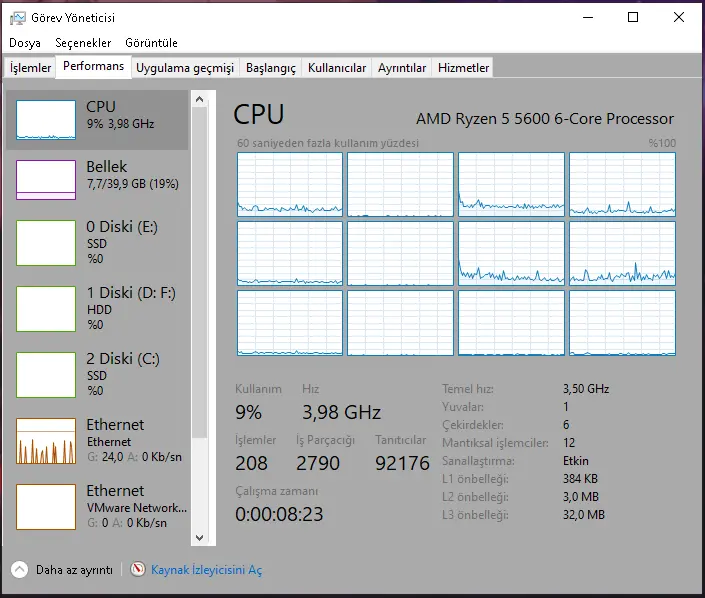The image size is (705, 598).
Task: Select 1 Diski (D: F:) graph thumbnail
Action: pos(46,309)
